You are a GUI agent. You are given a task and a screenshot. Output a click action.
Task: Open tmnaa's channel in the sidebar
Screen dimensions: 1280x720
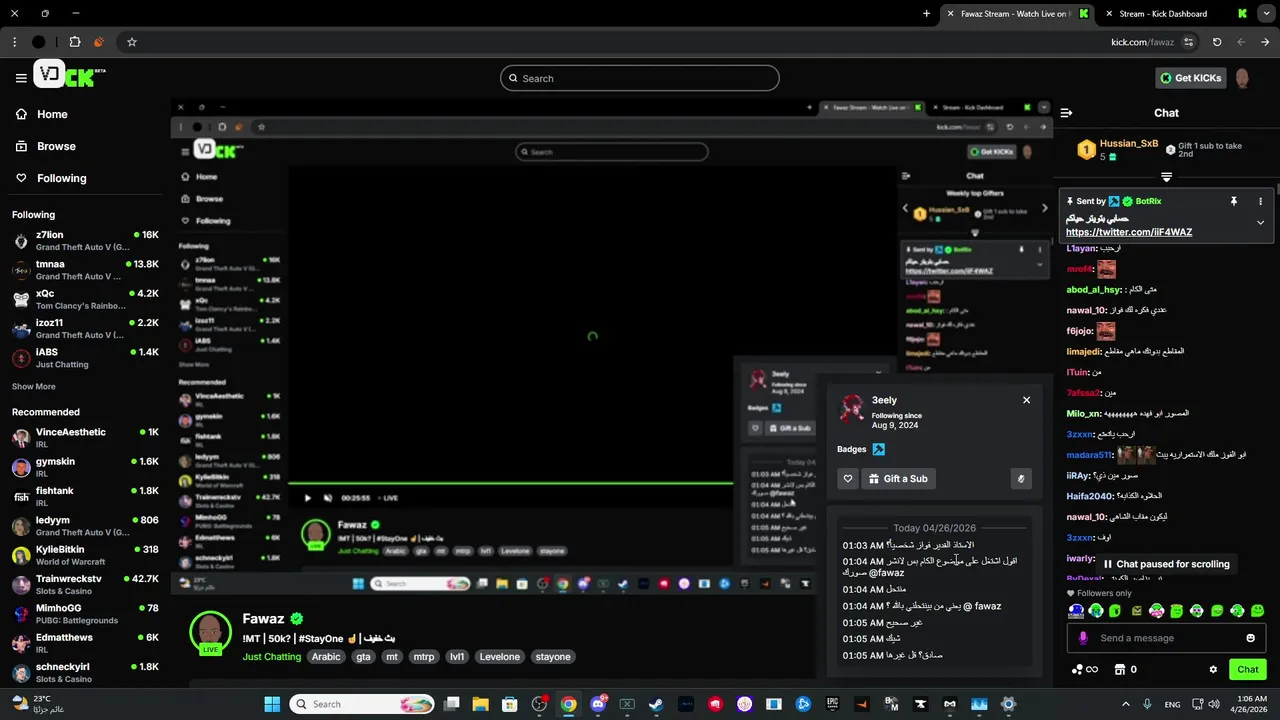click(85, 270)
